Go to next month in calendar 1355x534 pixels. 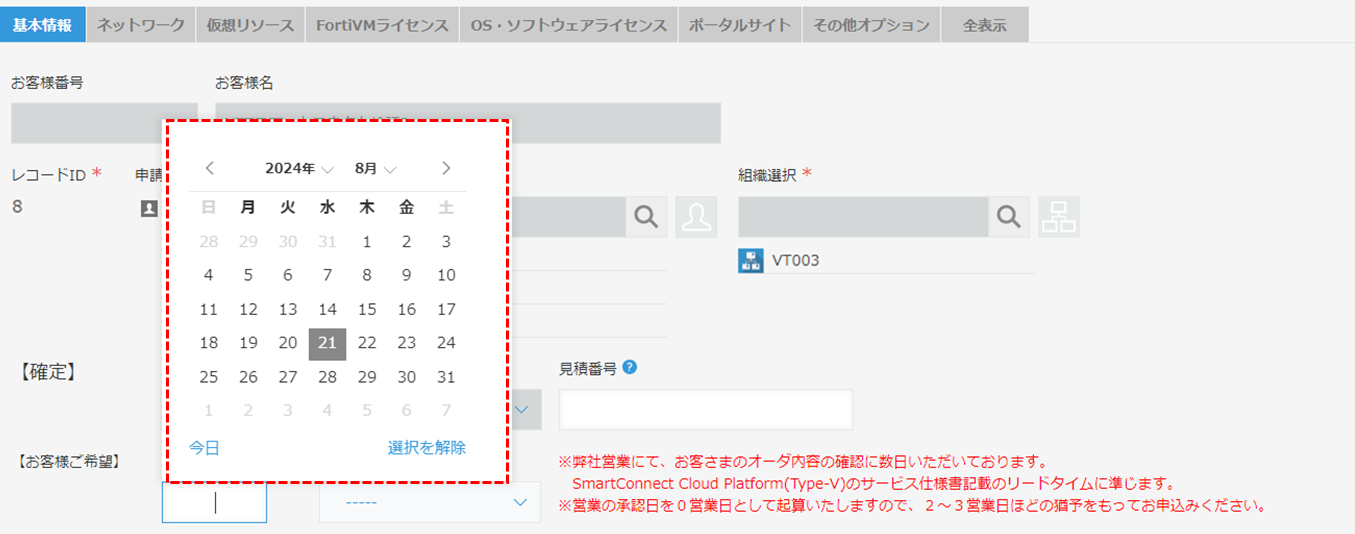446,168
